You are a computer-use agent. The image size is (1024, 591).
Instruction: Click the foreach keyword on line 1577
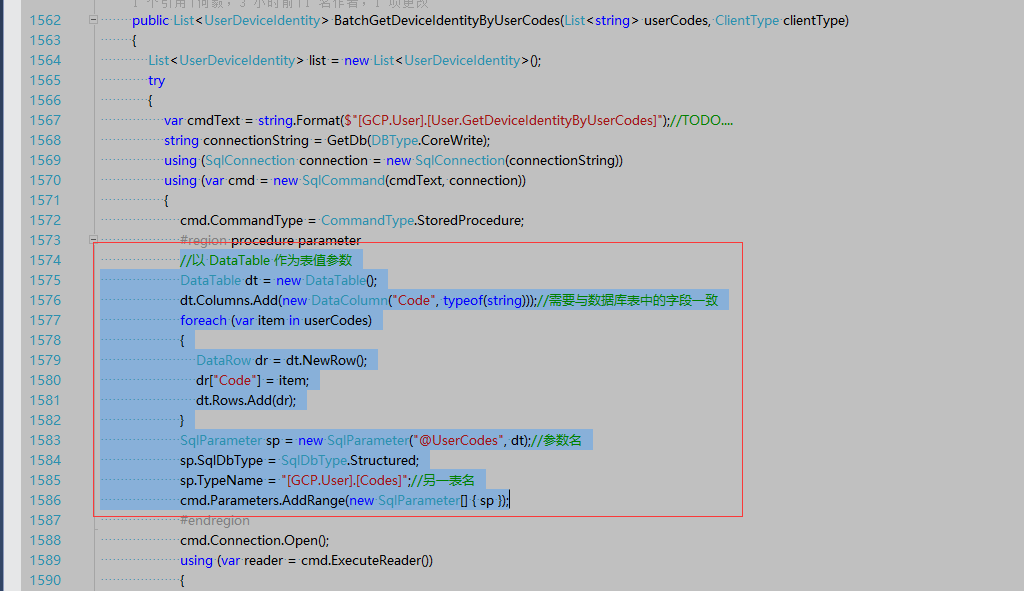coord(203,320)
